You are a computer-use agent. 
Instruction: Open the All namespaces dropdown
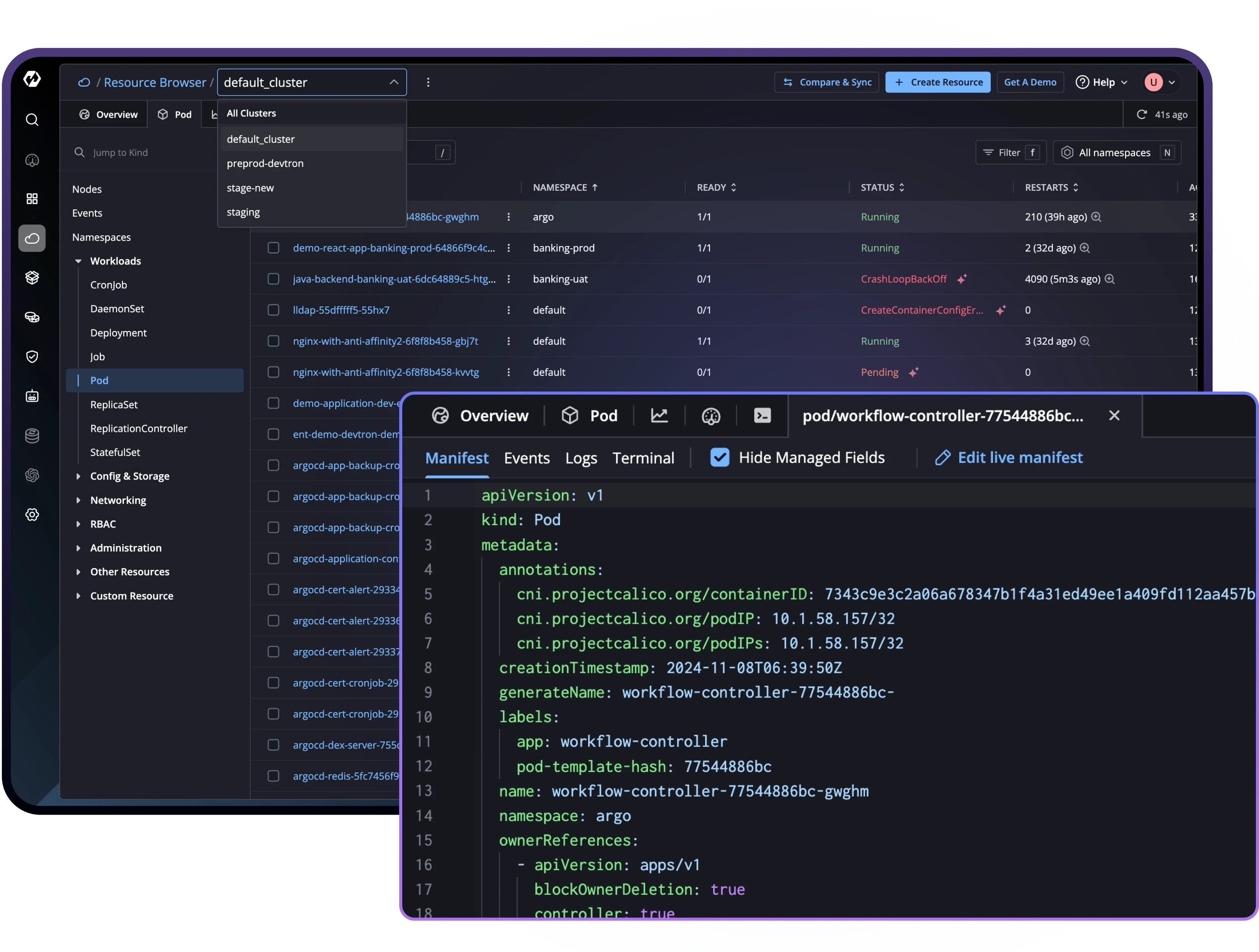coord(1116,153)
